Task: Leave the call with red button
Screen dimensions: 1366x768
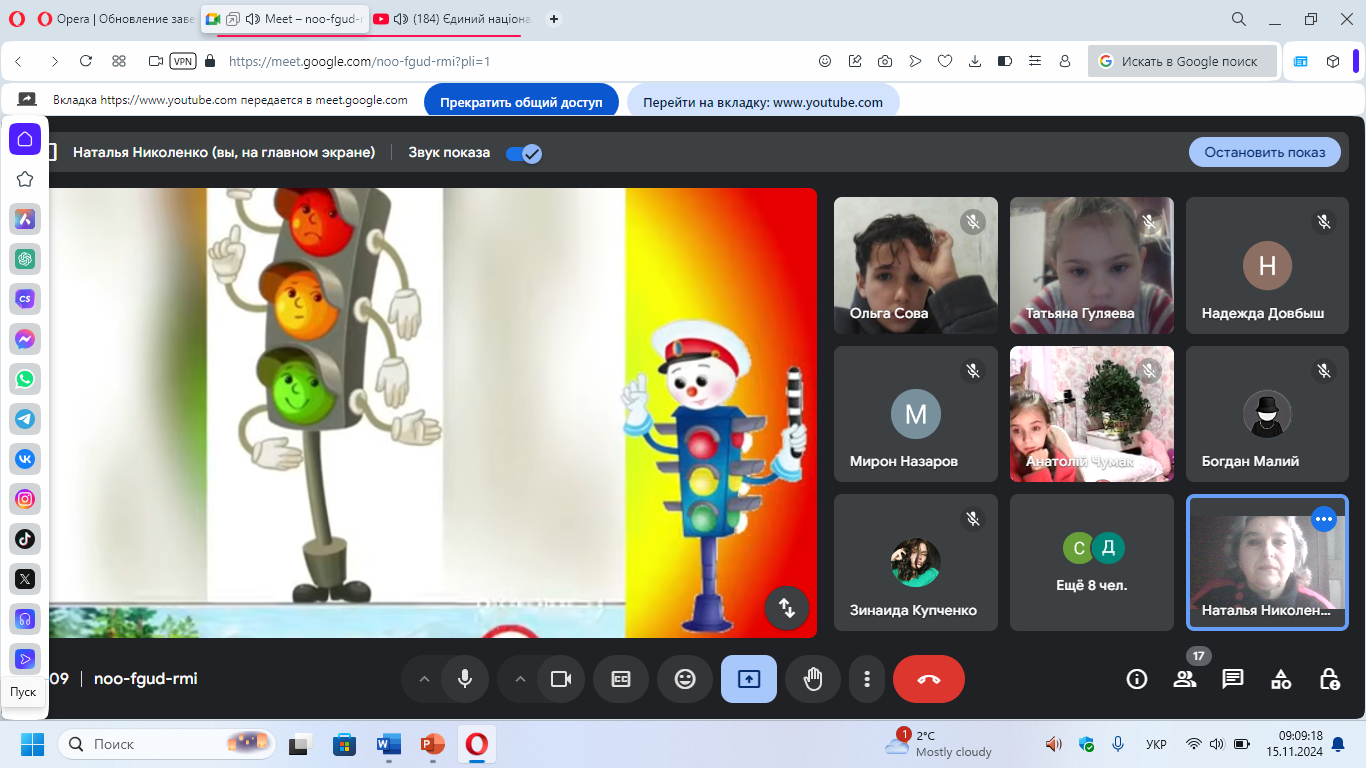Action: click(929, 679)
